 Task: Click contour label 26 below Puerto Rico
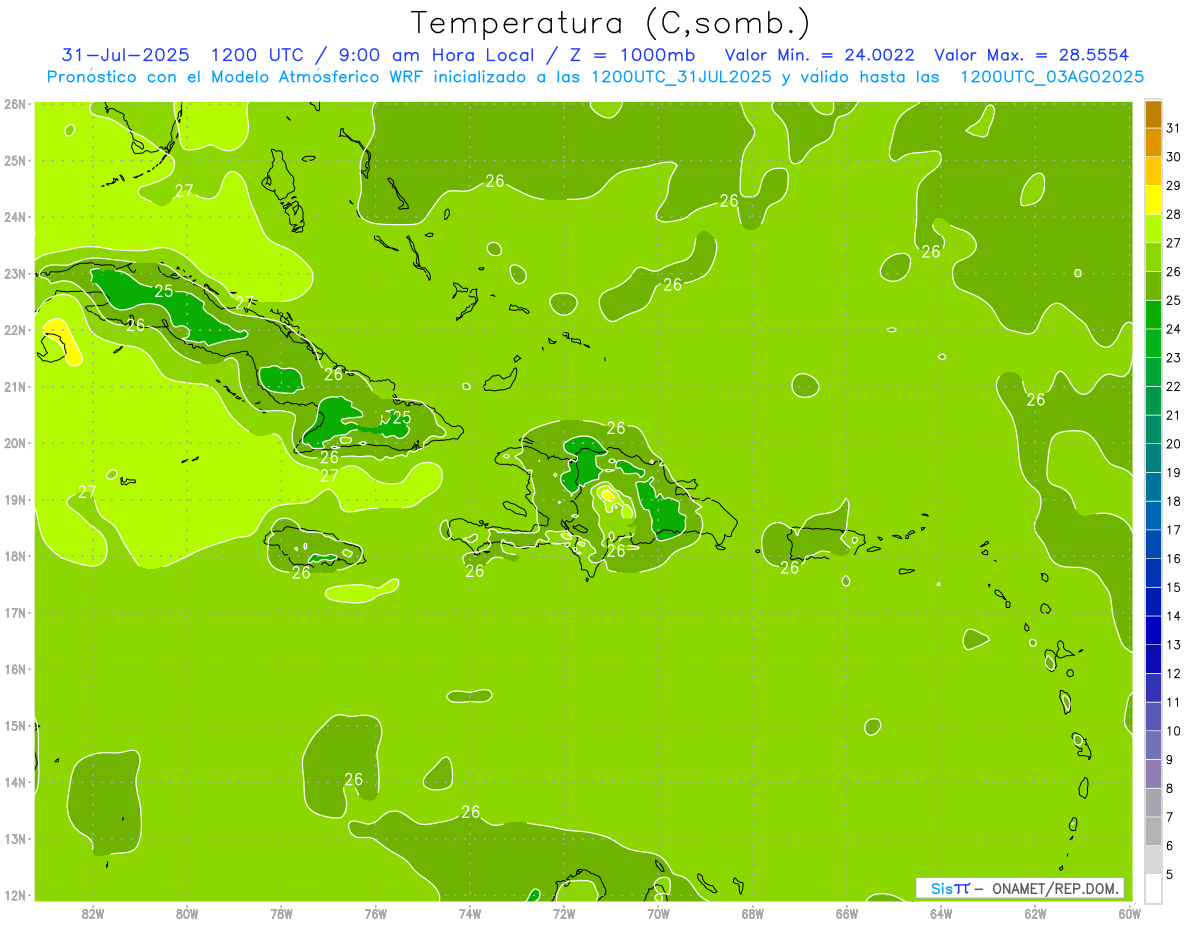pos(790,567)
